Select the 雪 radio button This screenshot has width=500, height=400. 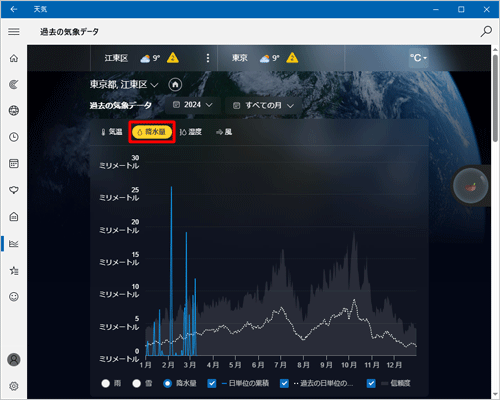tap(137, 383)
